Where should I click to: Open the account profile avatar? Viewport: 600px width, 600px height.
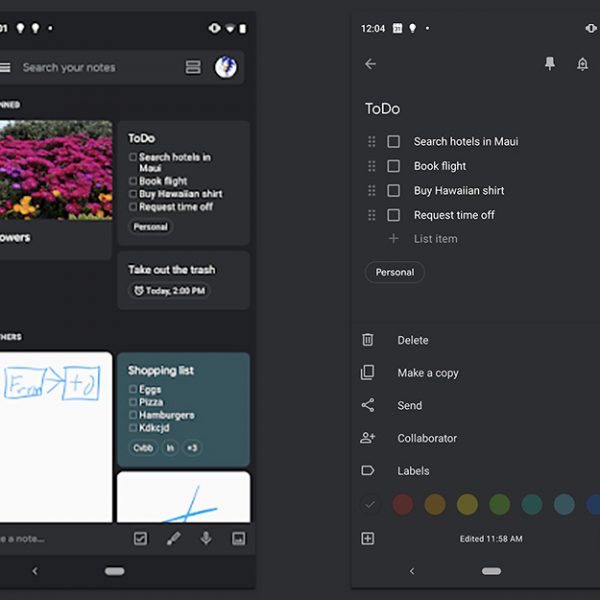225,67
